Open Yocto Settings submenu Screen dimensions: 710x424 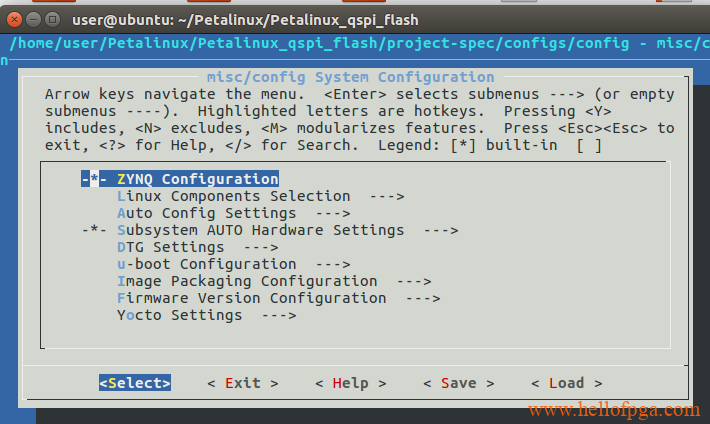[x=206, y=315]
